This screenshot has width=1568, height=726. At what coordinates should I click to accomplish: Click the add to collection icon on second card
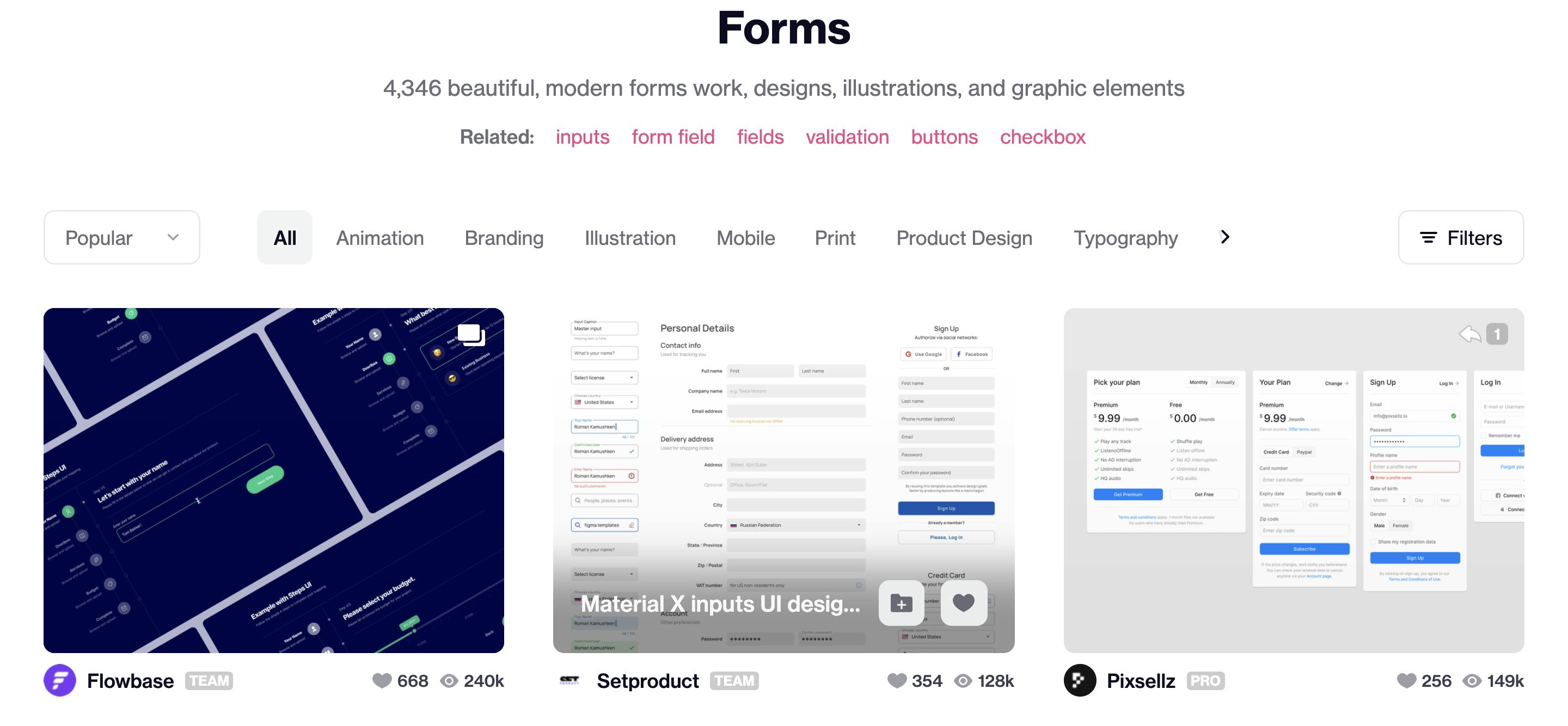coord(901,603)
